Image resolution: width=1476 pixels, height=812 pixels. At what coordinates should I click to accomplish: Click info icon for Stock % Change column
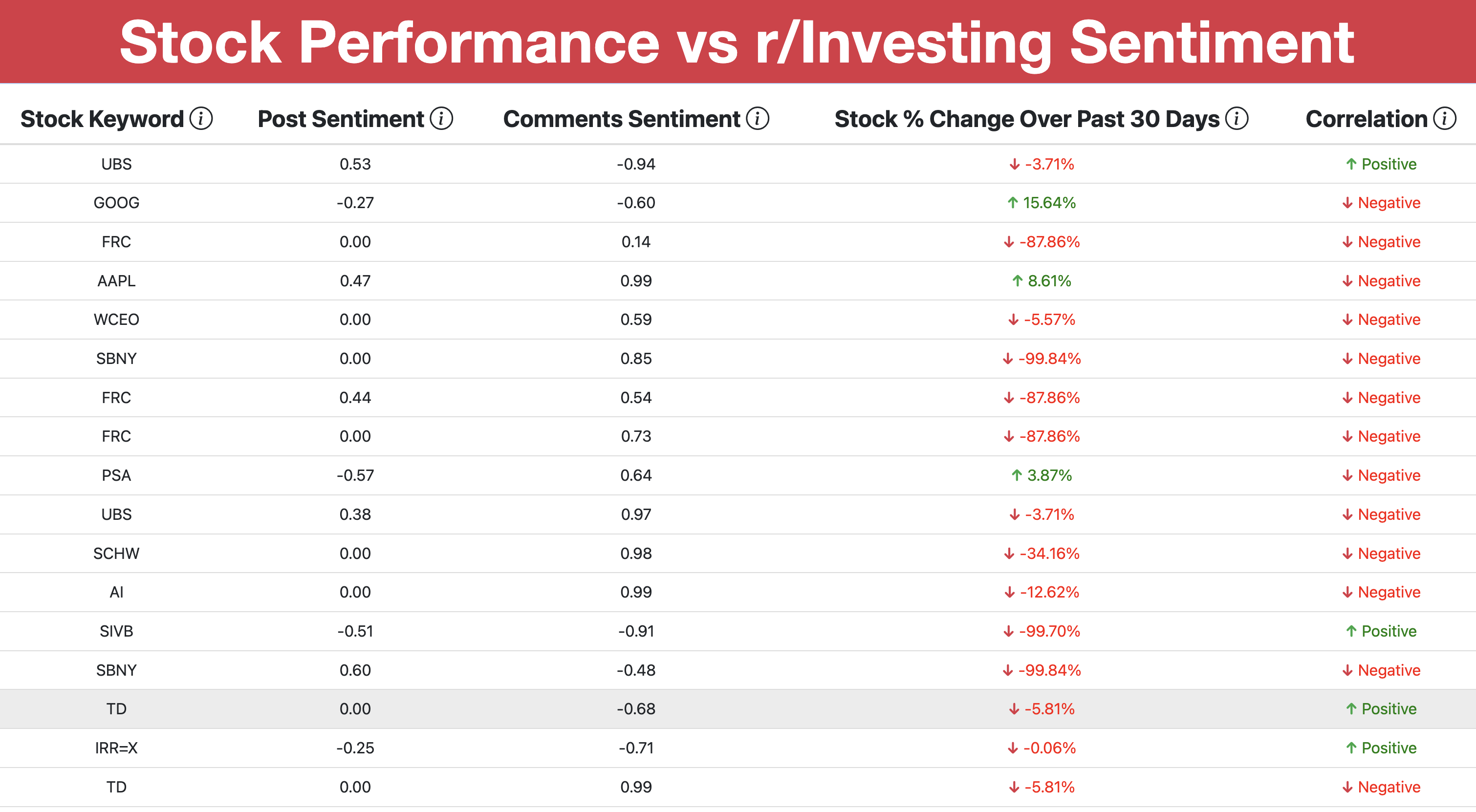pyautogui.click(x=1237, y=119)
